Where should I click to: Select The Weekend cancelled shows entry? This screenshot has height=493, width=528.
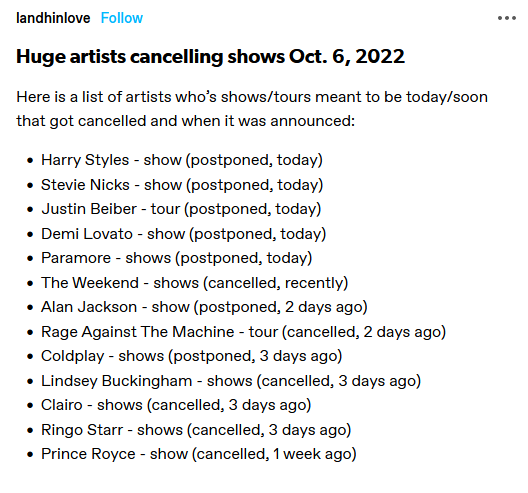[195, 283]
